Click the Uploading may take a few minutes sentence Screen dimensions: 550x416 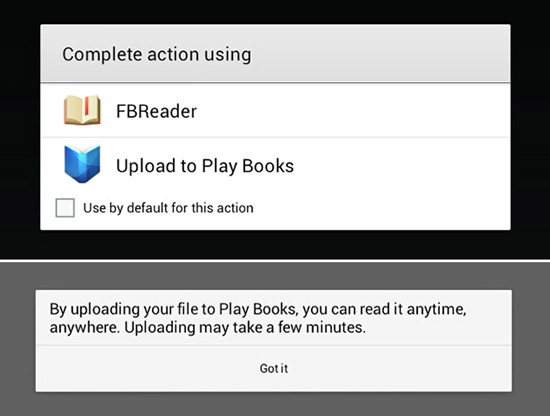click(245, 328)
